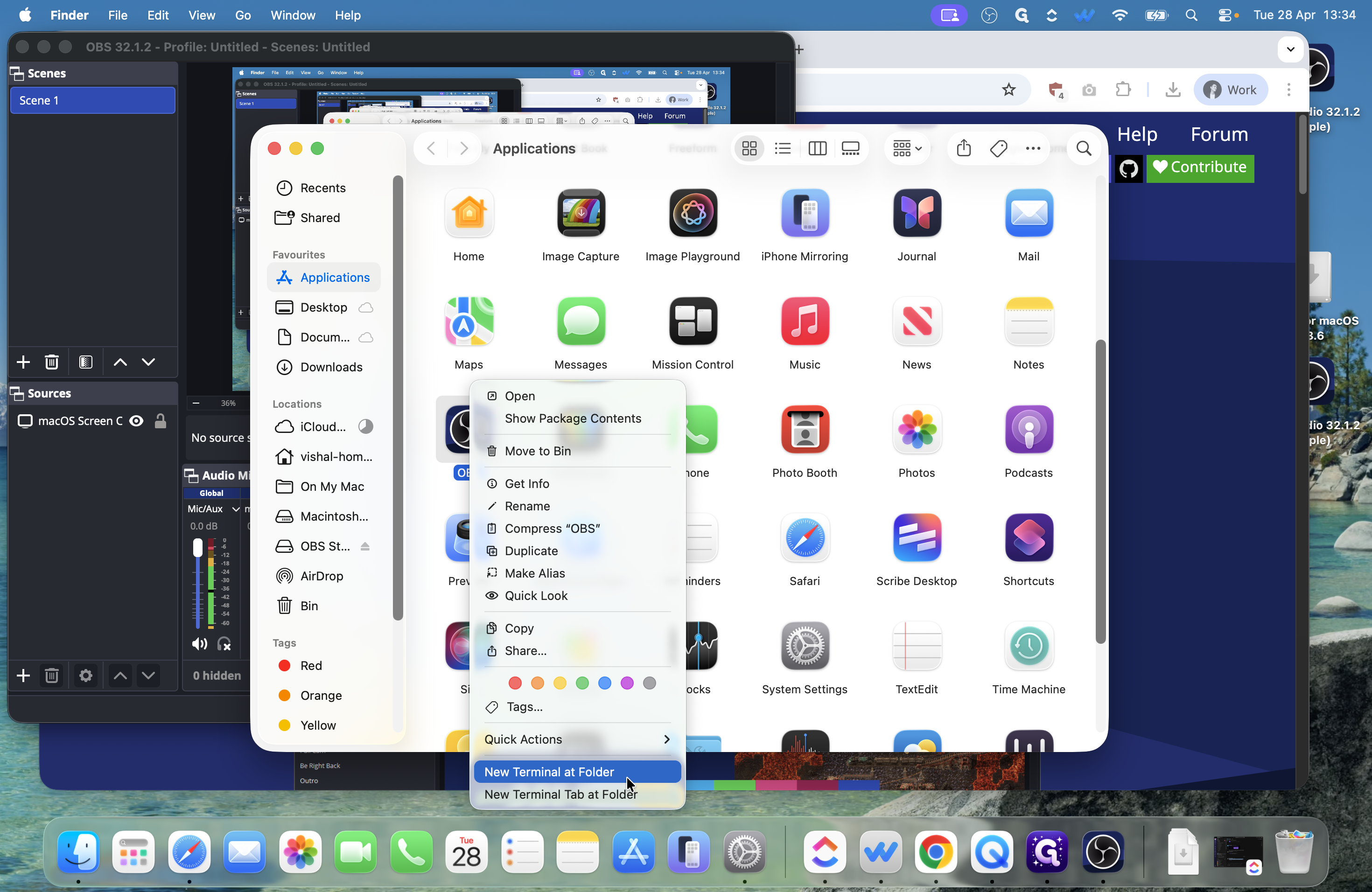Screen dimensions: 1372x892
Task: Open Forum link on OBS website
Action: click(1218, 134)
